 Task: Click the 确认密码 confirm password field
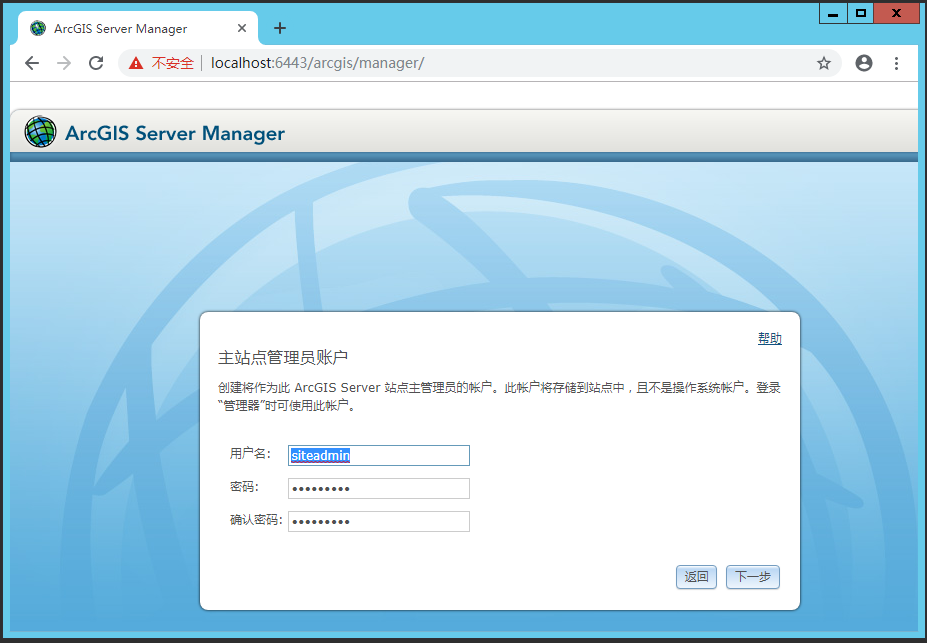379,521
